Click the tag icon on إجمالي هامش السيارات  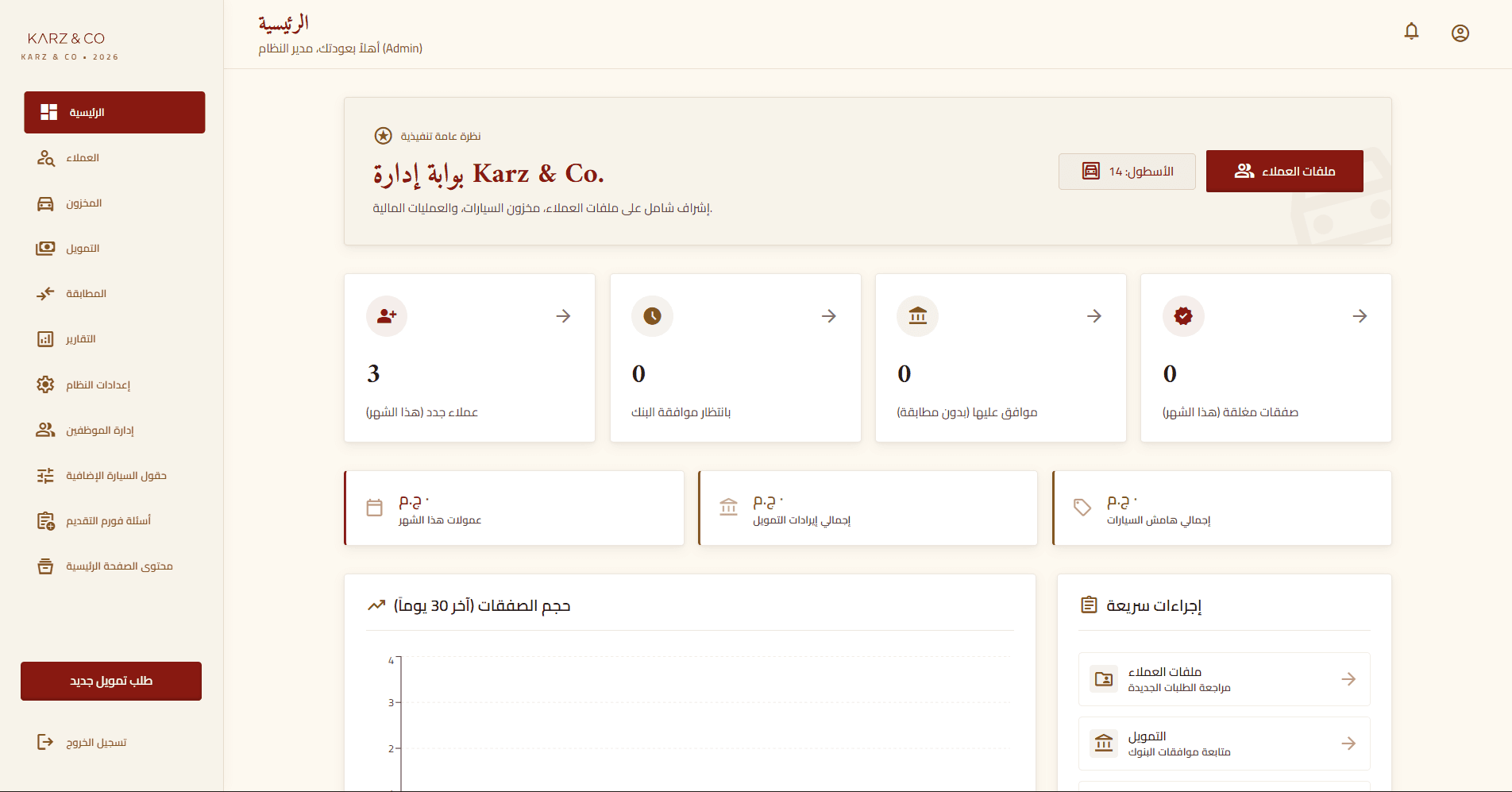pos(1082,507)
